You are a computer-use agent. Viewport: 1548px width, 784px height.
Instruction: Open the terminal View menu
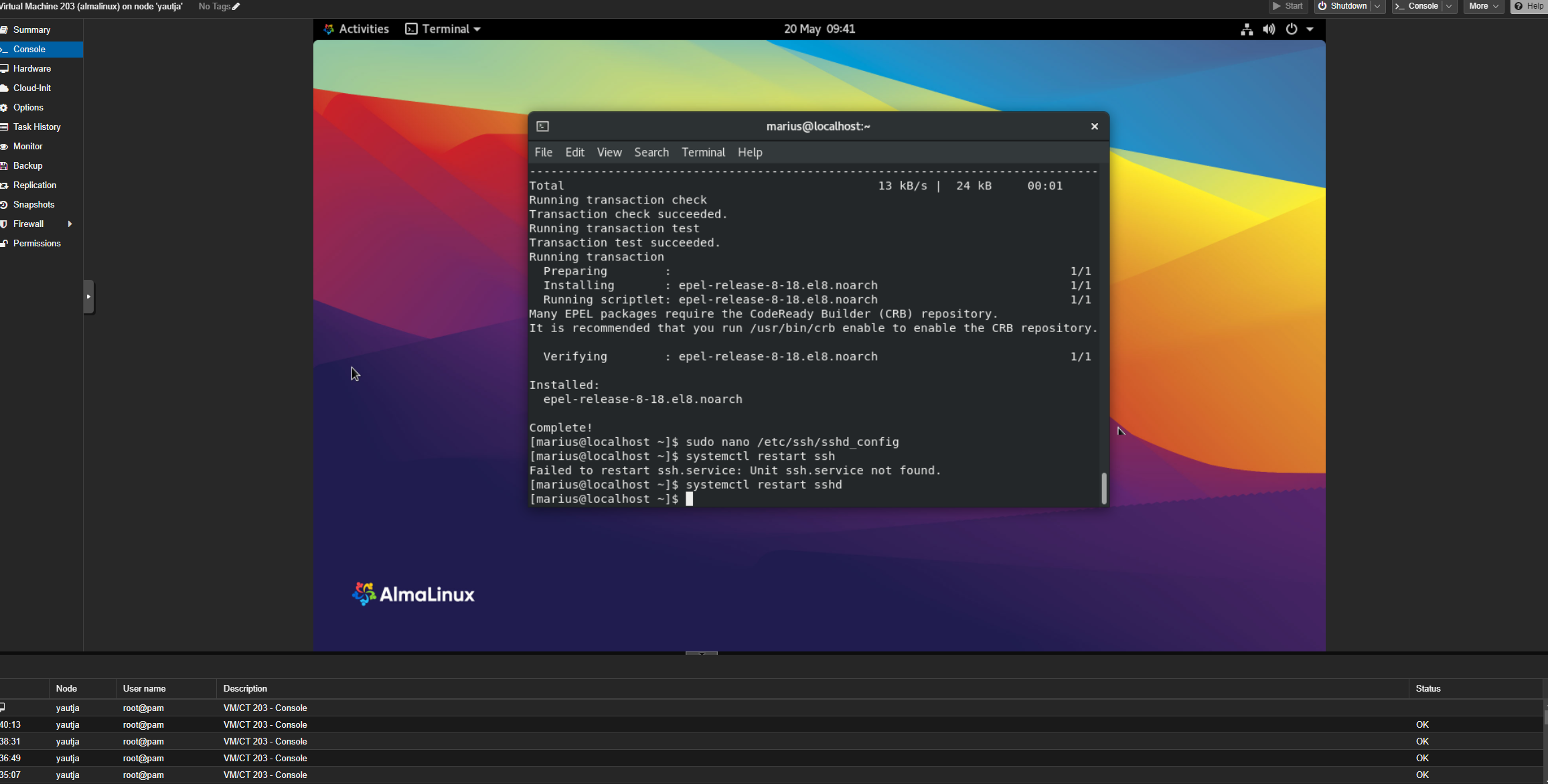[609, 153]
